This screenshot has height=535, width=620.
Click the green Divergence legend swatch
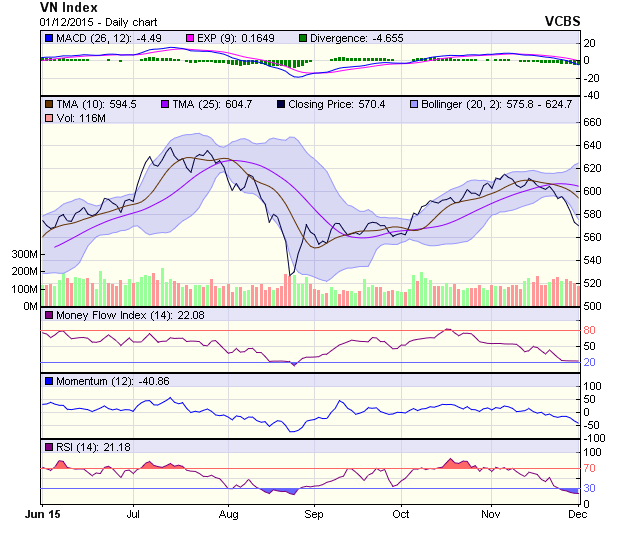304,37
